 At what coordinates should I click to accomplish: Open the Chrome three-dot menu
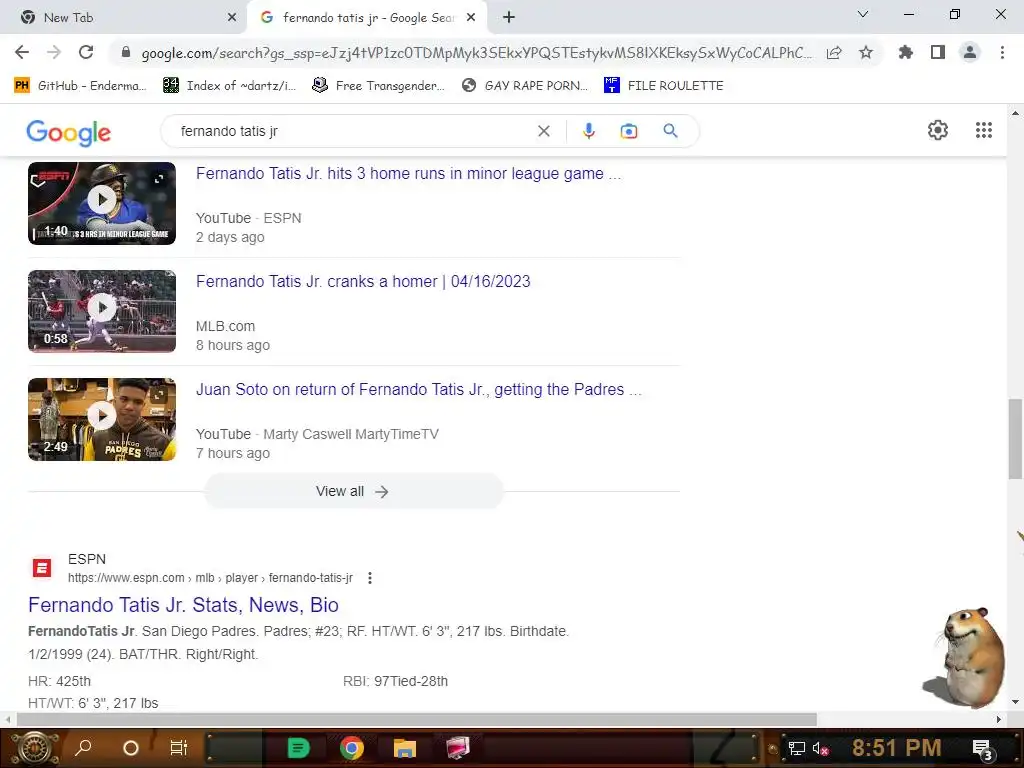click(1002, 52)
